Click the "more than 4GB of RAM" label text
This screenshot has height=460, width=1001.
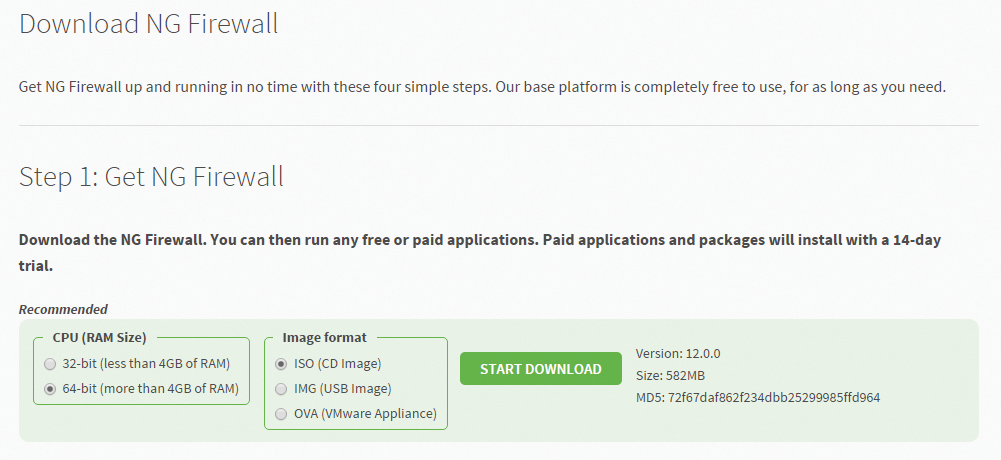[x=171, y=389]
